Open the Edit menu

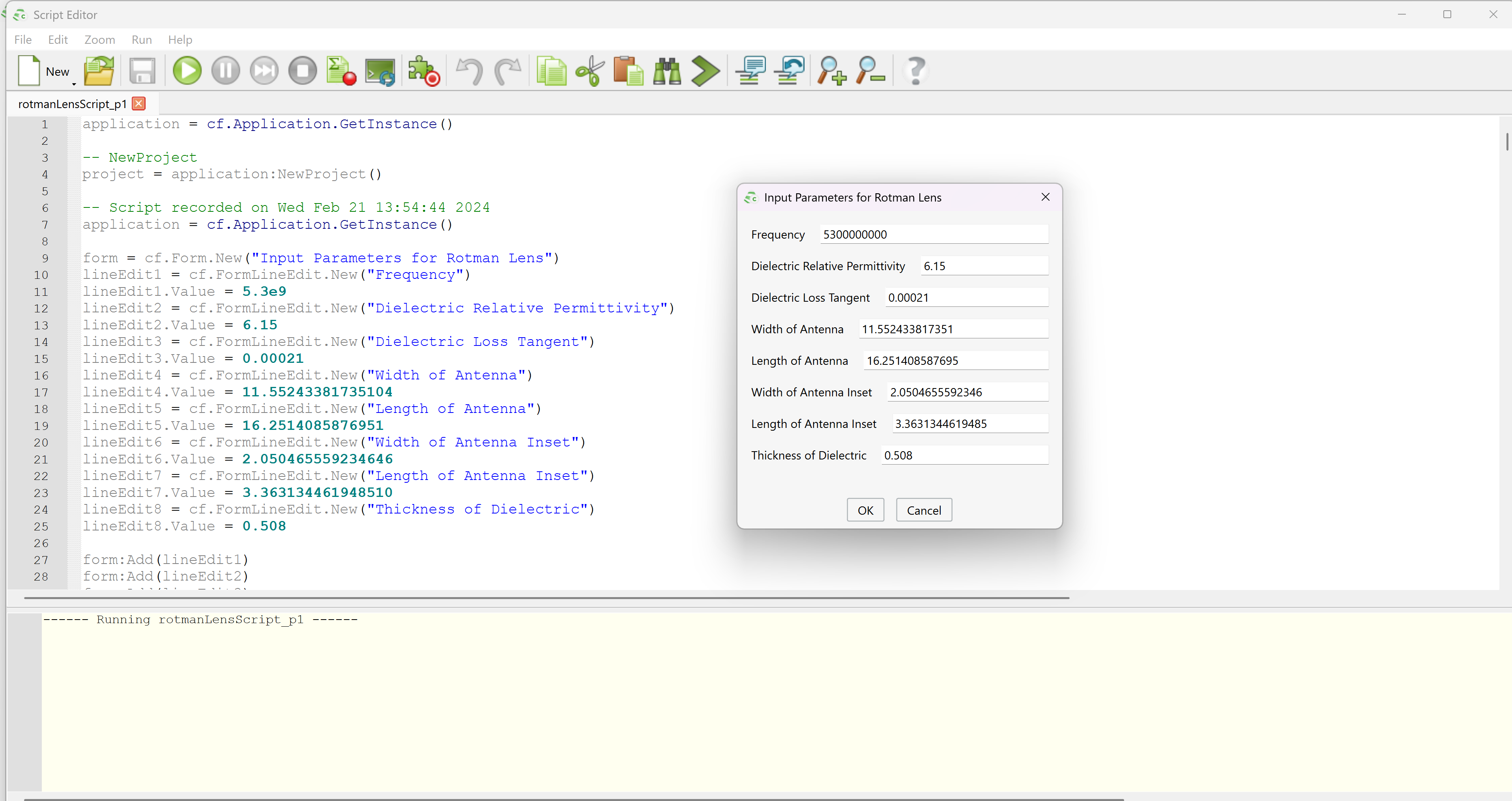58,39
